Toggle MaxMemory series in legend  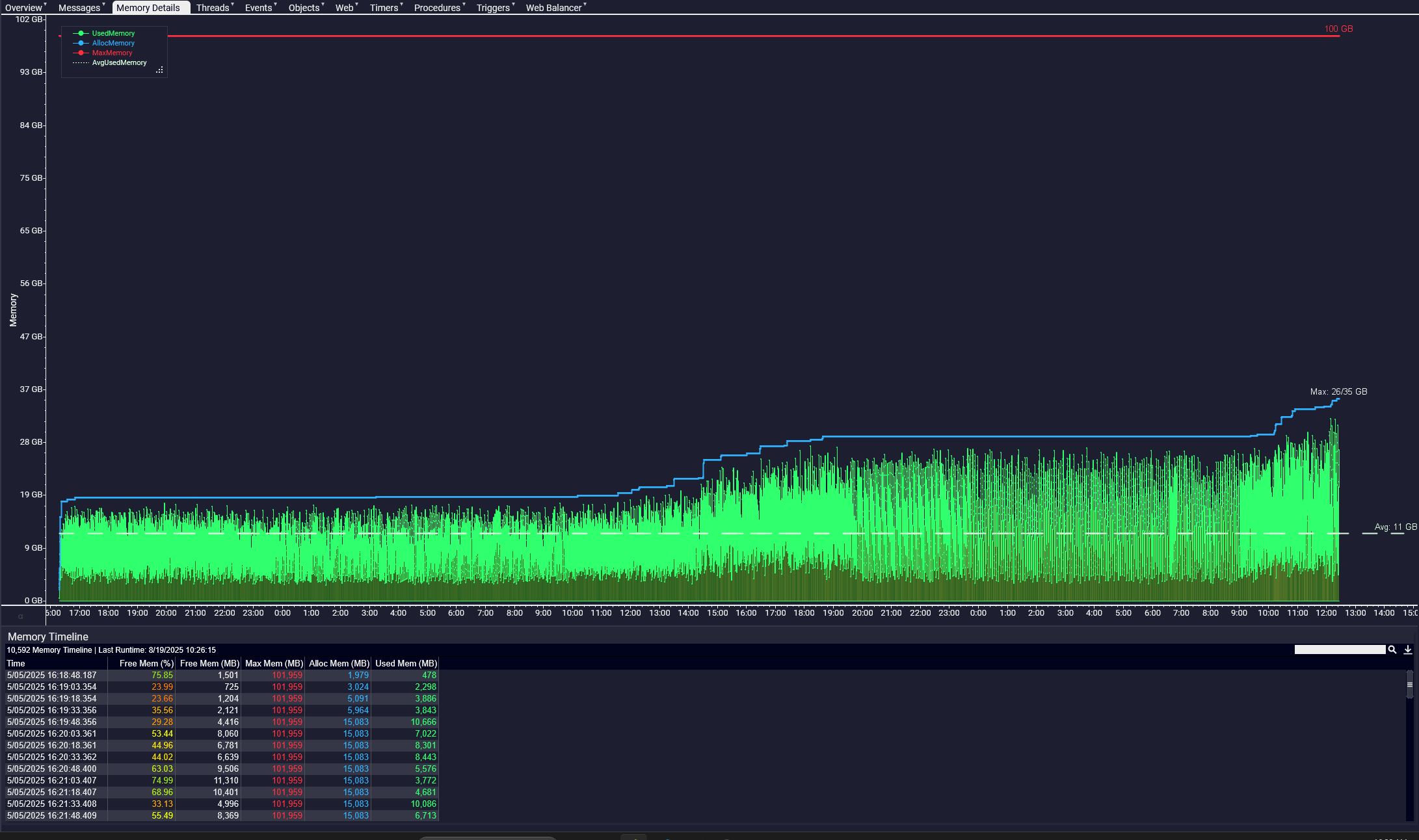tap(112, 53)
